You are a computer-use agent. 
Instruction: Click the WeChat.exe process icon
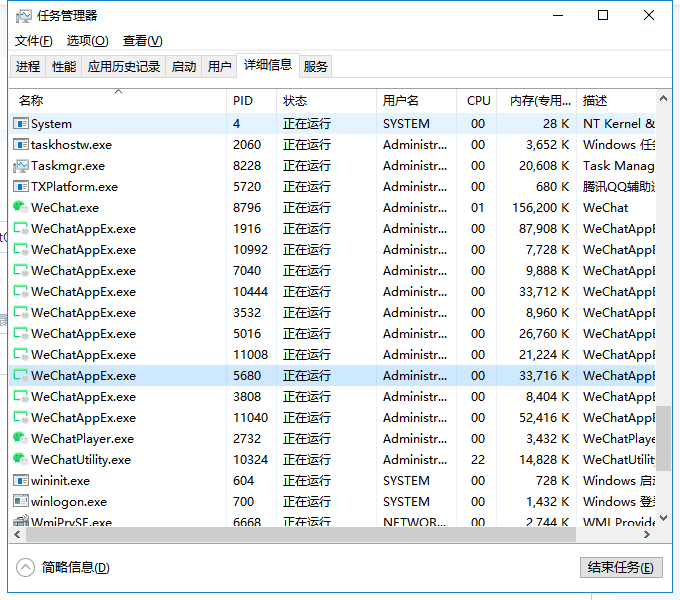pos(20,208)
